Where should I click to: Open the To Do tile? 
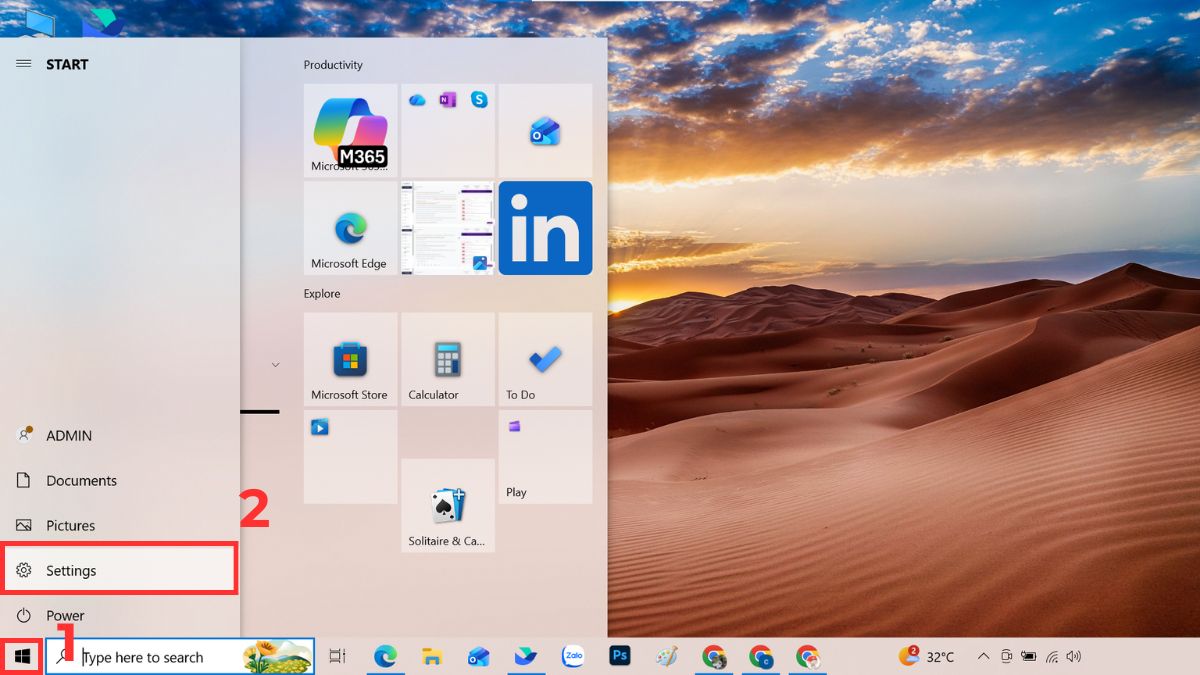point(545,359)
